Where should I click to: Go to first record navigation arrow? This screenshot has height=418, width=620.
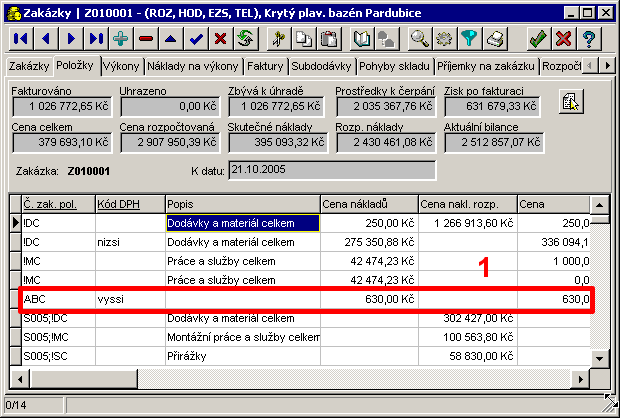point(20,39)
